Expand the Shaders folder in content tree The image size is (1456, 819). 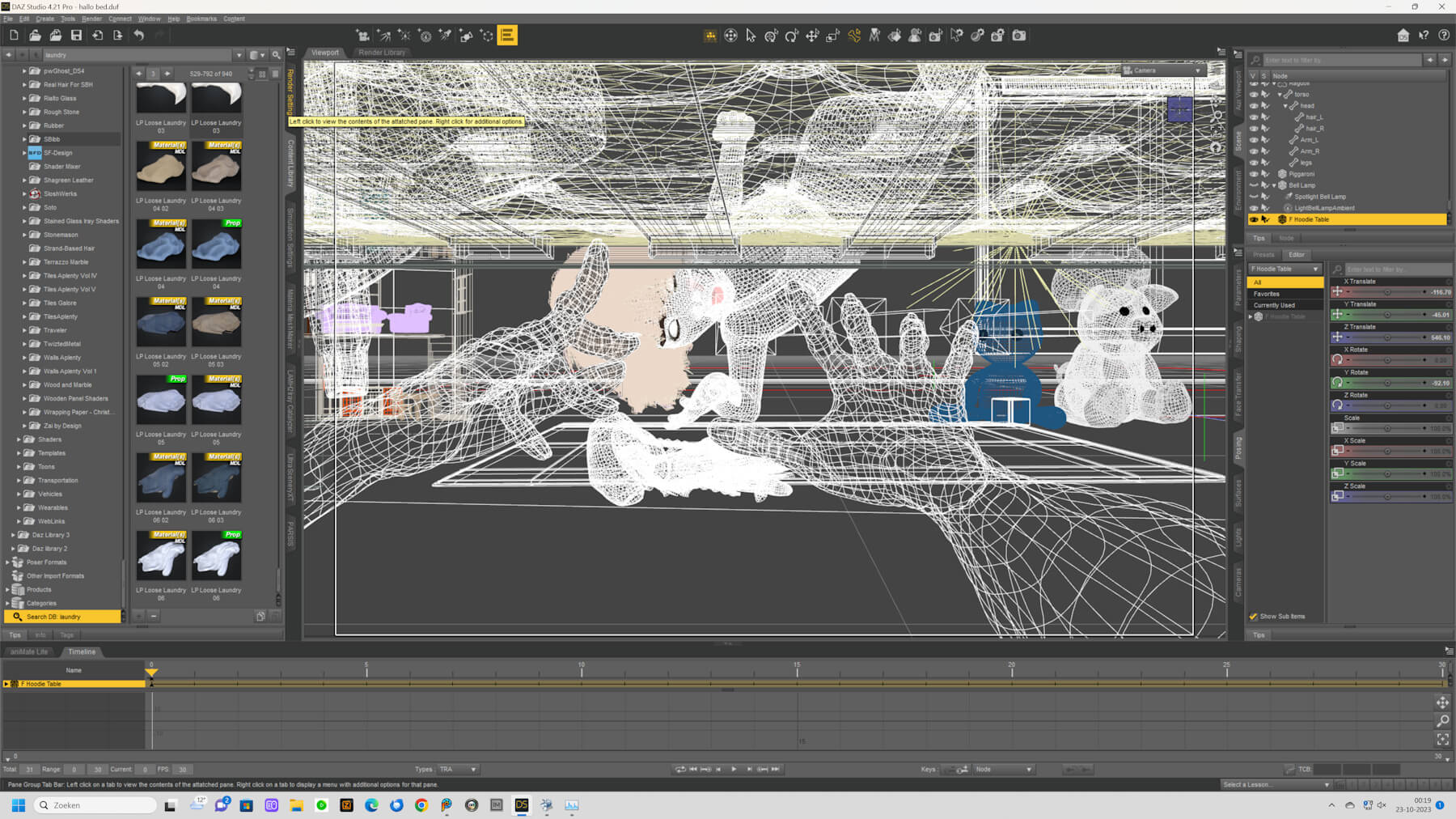coord(19,439)
